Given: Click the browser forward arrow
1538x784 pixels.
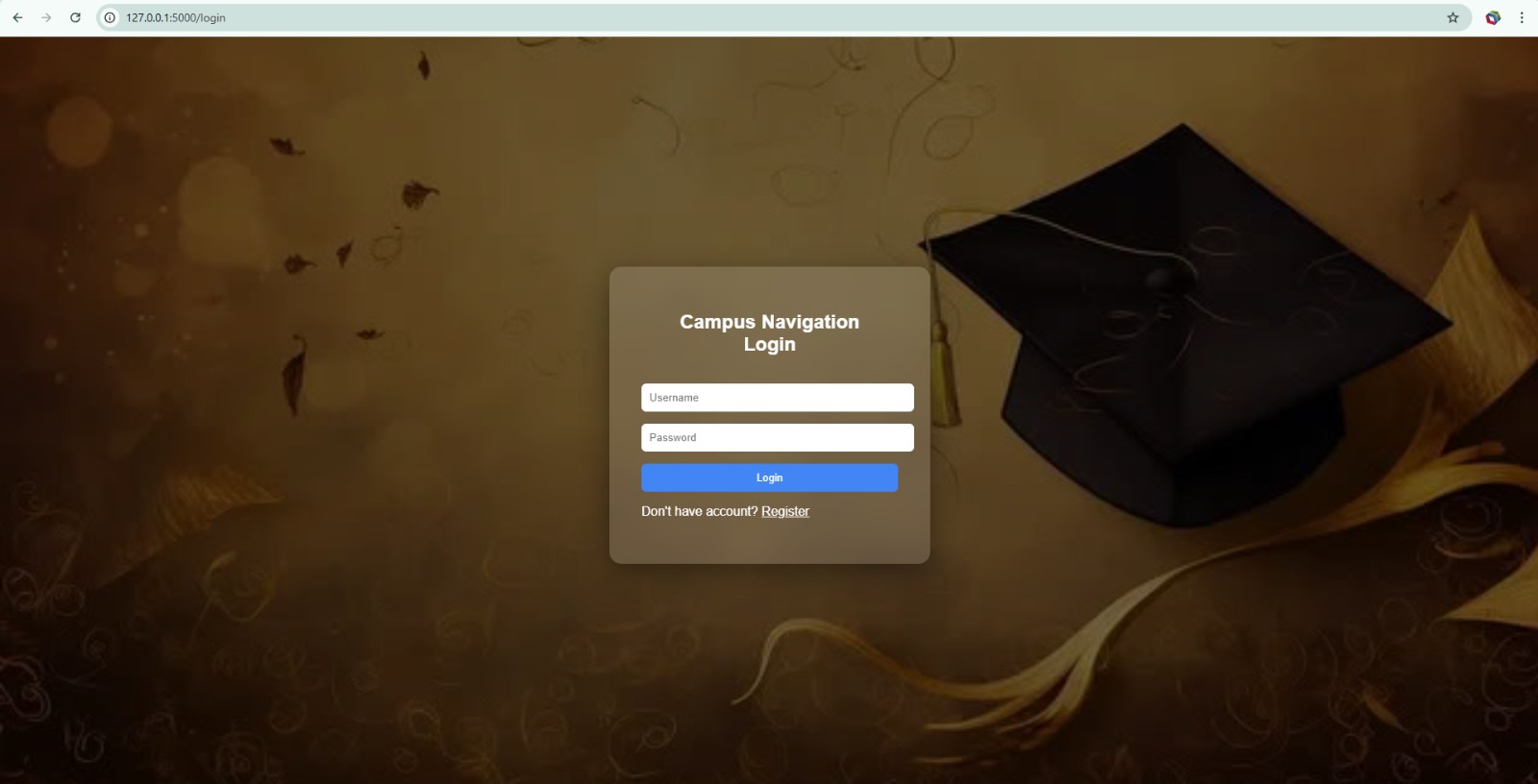Looking at the screenshot, I should point(46,17).
